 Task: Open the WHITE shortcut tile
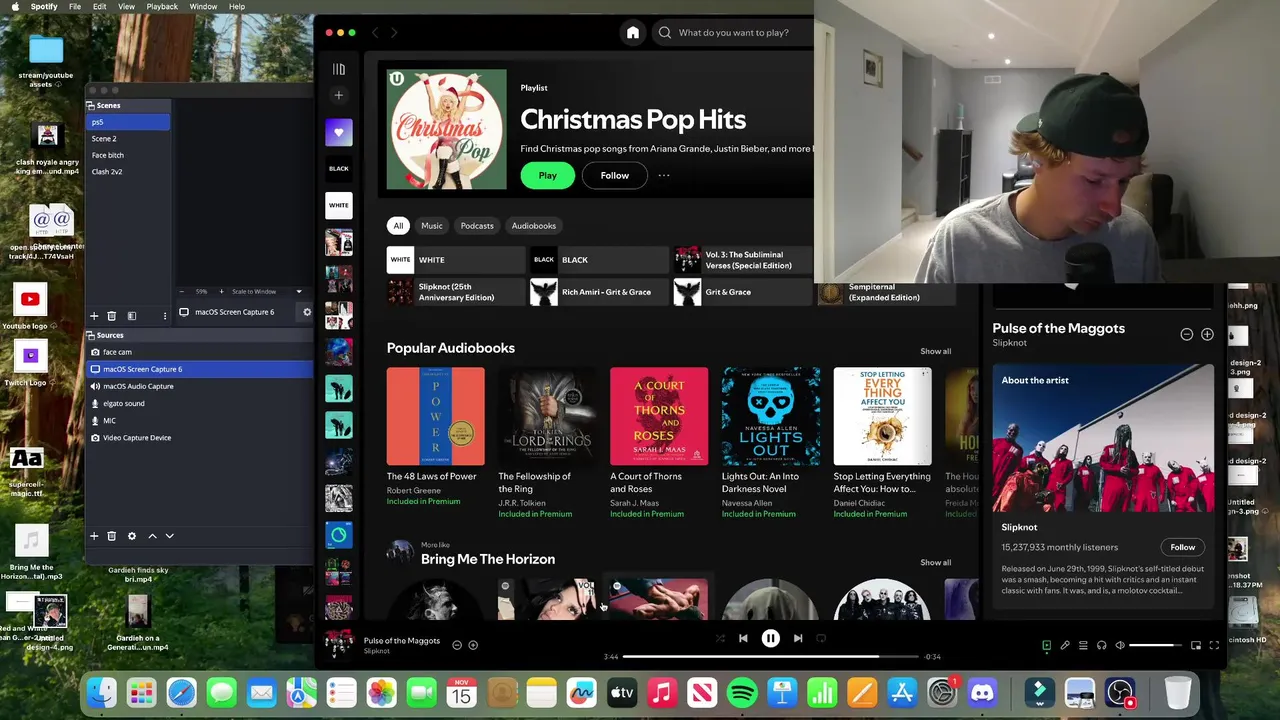click(x=456, y=260)
